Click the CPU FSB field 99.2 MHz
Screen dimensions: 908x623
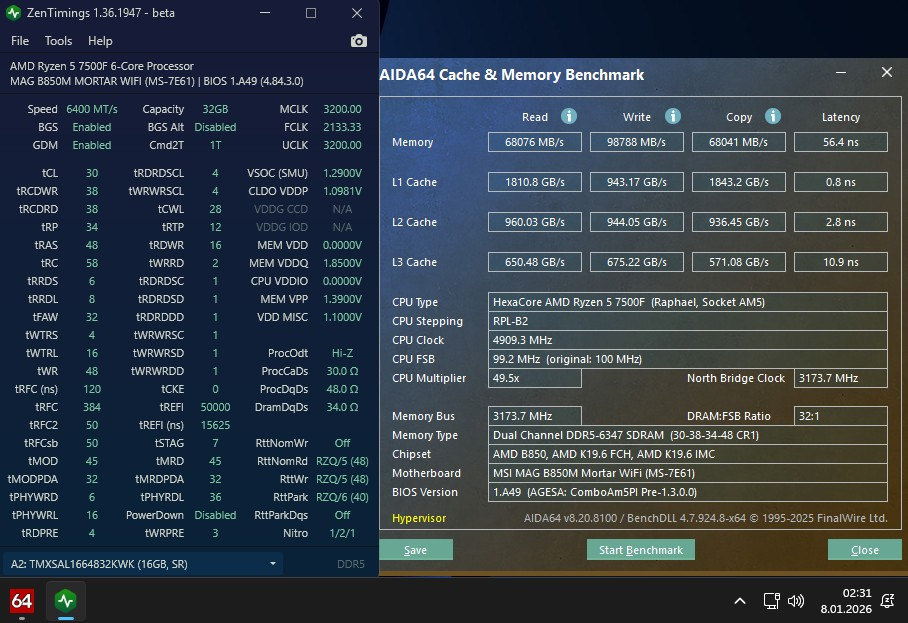[x=687, y=359]
